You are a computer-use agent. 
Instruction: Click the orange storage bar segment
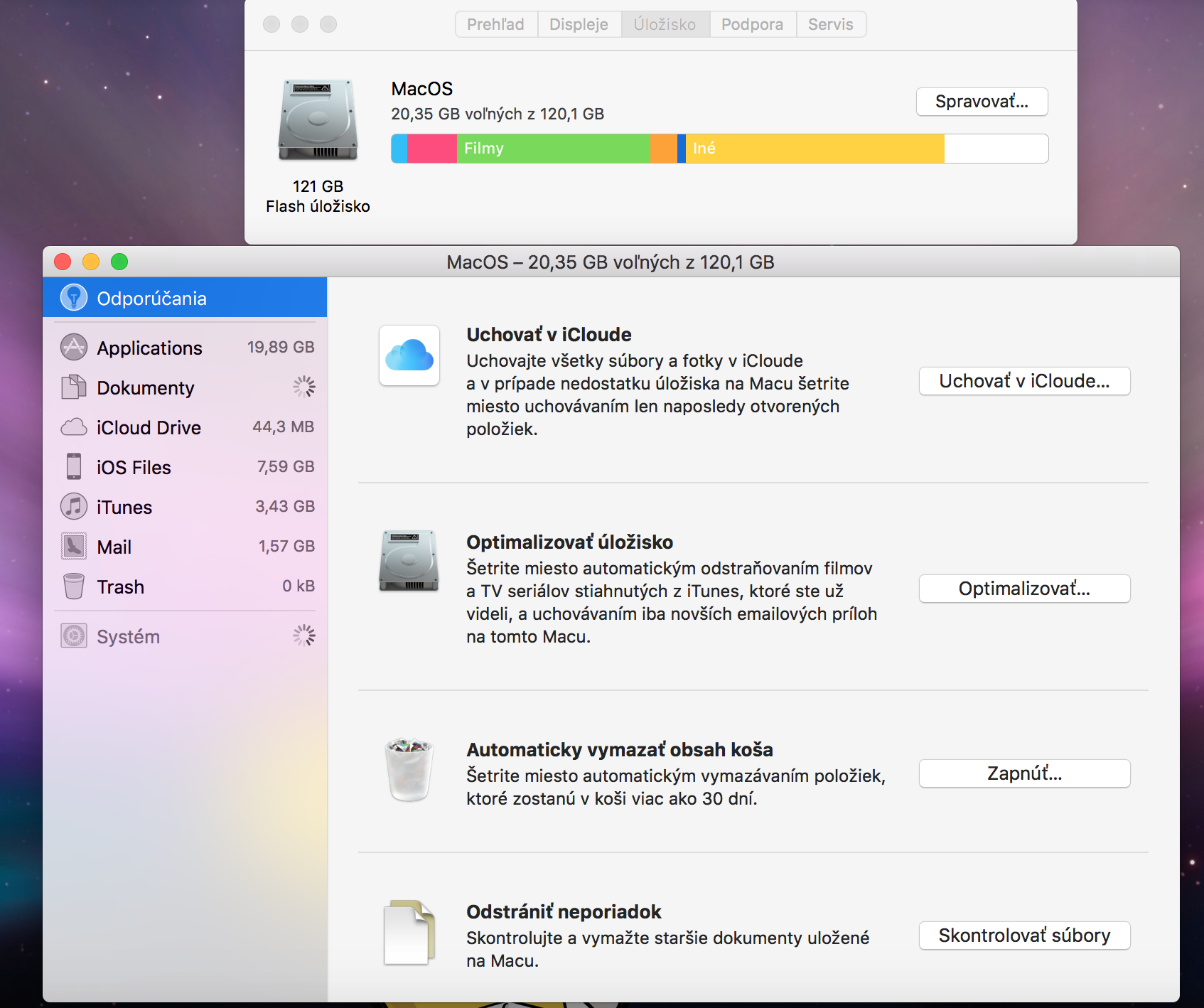tap(664, 149)
